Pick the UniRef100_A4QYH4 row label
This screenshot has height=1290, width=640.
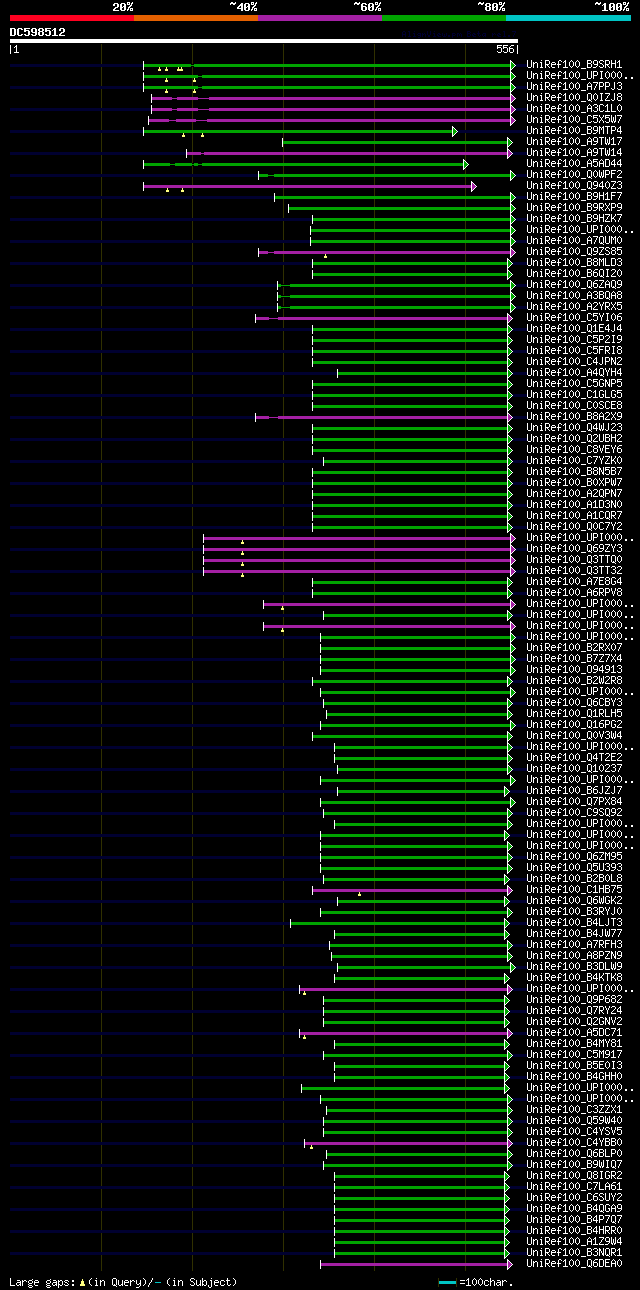click(x=574, y=373)
